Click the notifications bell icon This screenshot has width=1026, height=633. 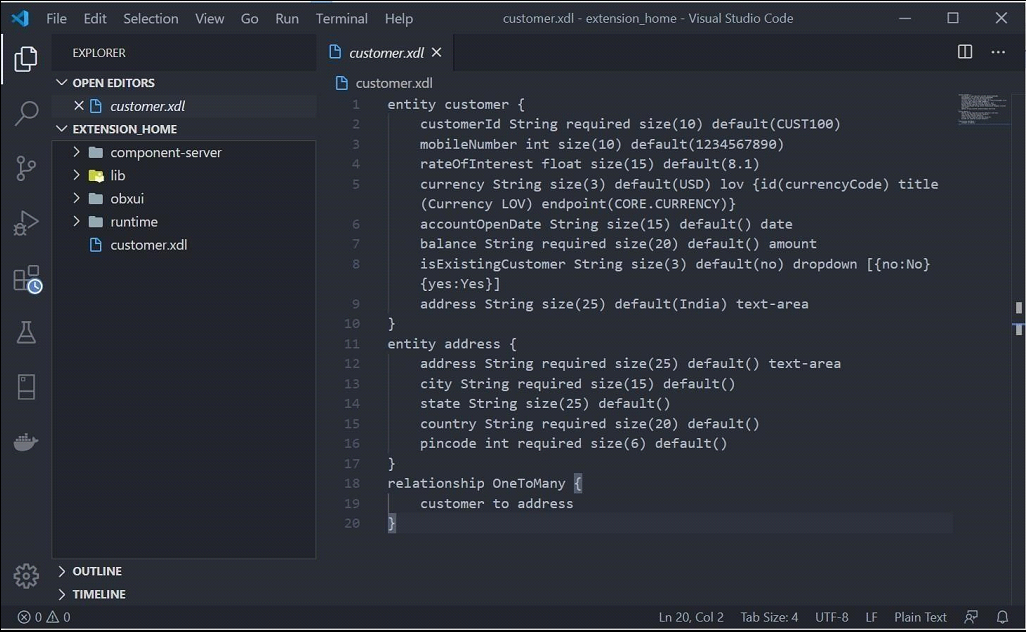(x=1002, y=617)
